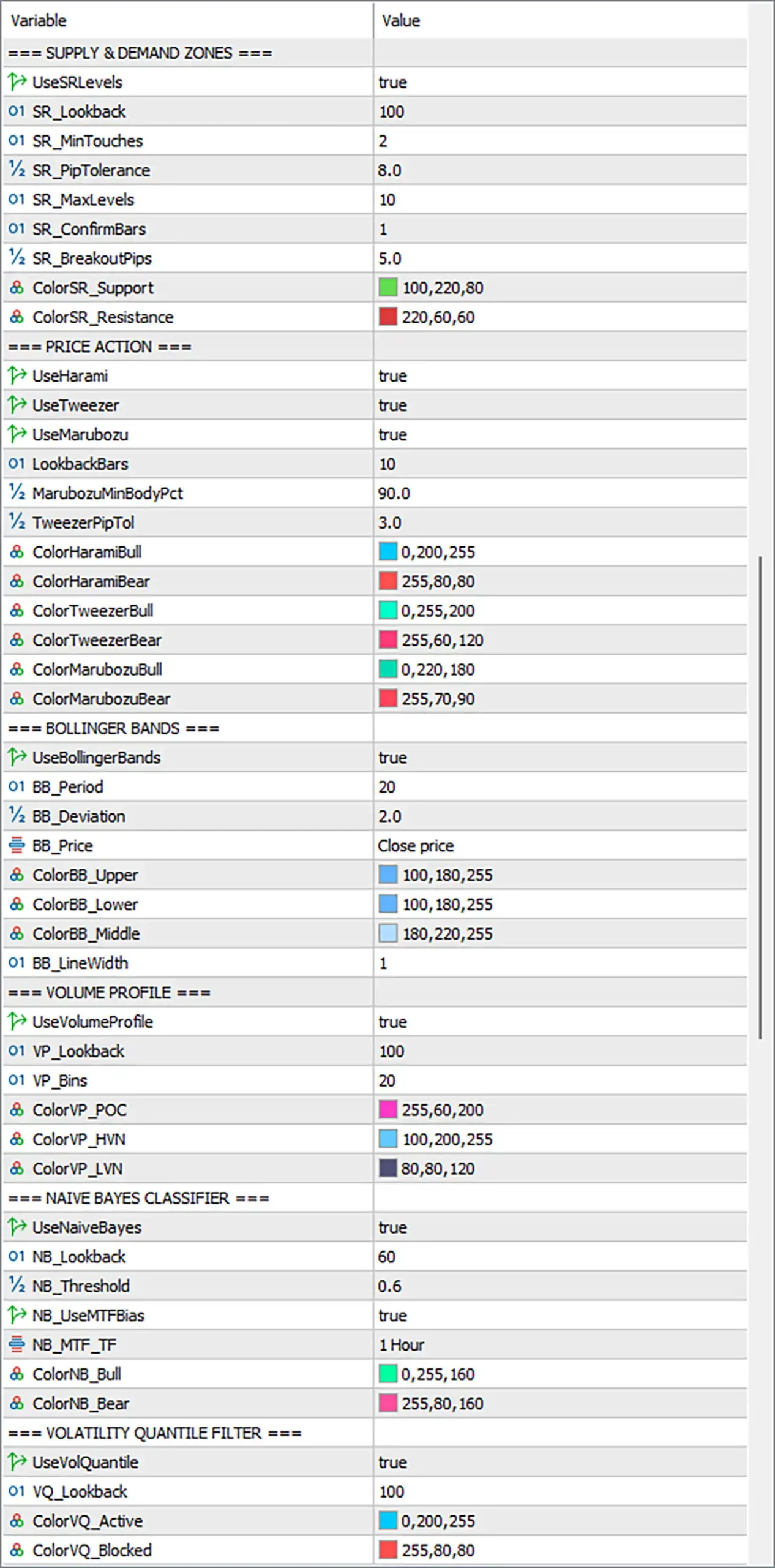The image size is (775, 1568).
Task: Click the boolean icon beside UseTweezer
Action: click(17, 405)
